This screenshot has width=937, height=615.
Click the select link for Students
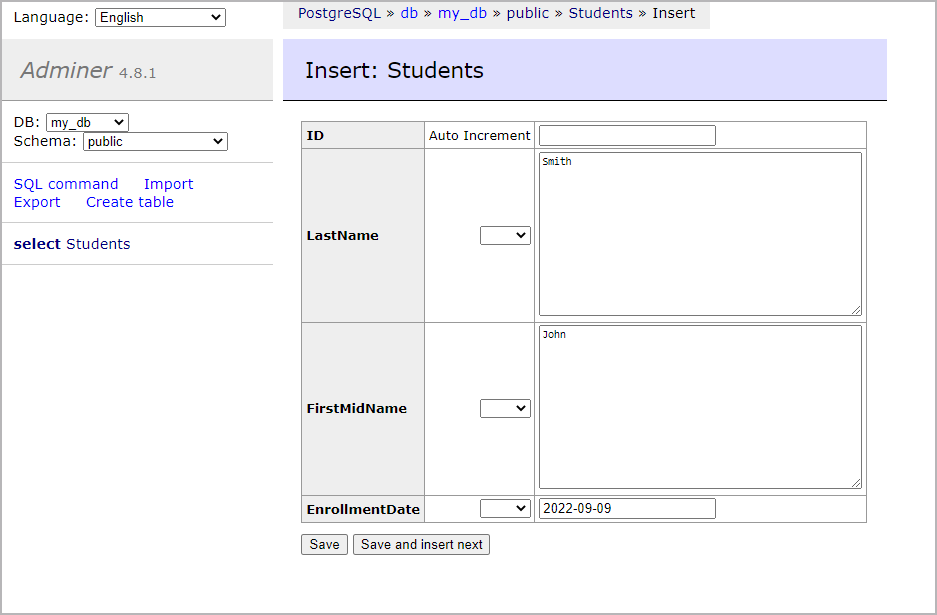[x=37, y=244]
